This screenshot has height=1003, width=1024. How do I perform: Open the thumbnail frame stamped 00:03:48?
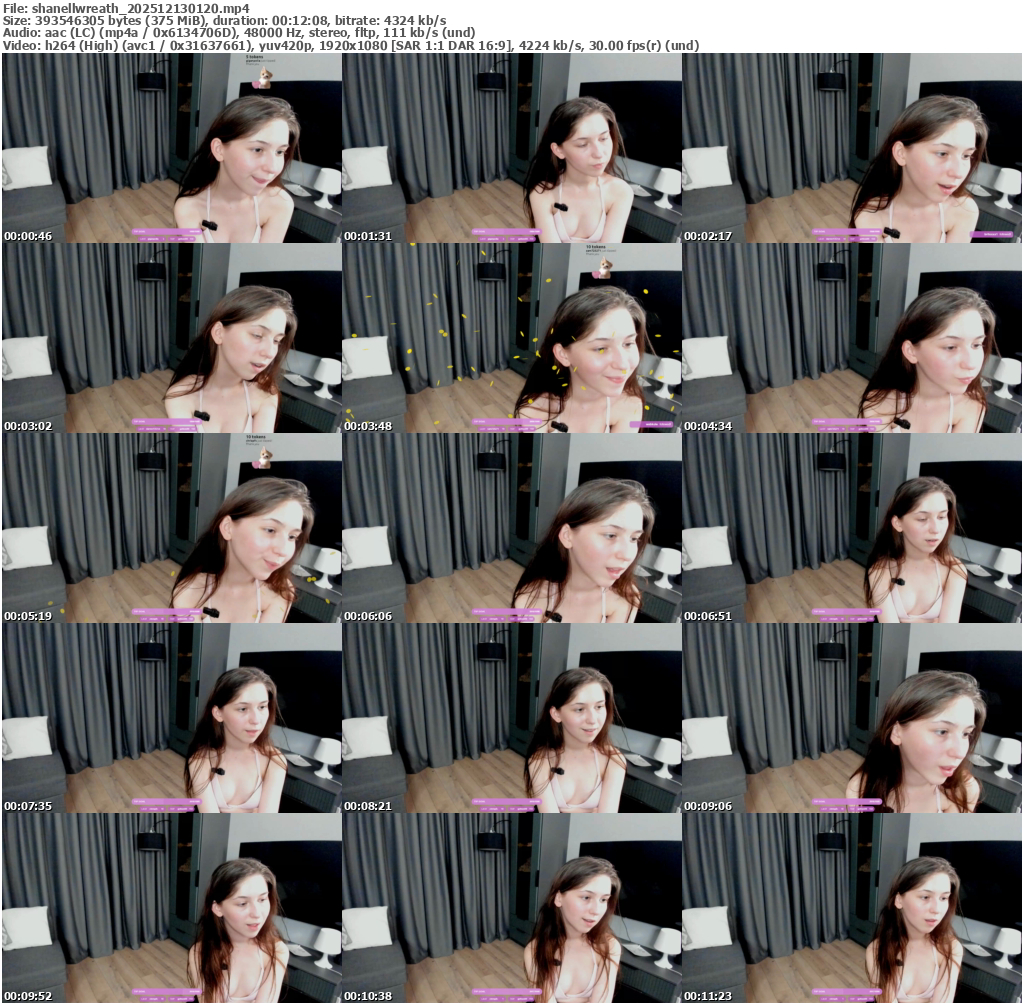(x=511, y=338)
